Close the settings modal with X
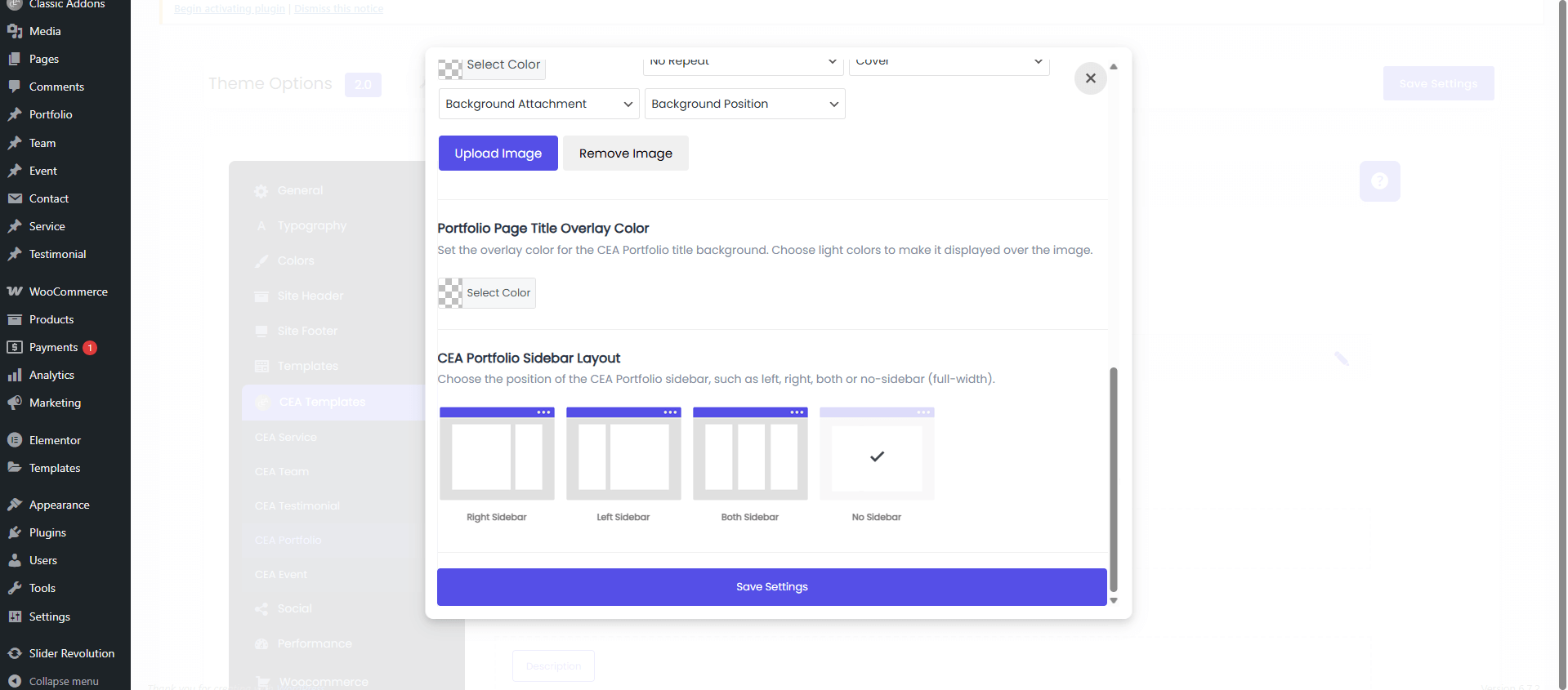This screenshot has height=690, width=1568. click(x=1090, y=78)
